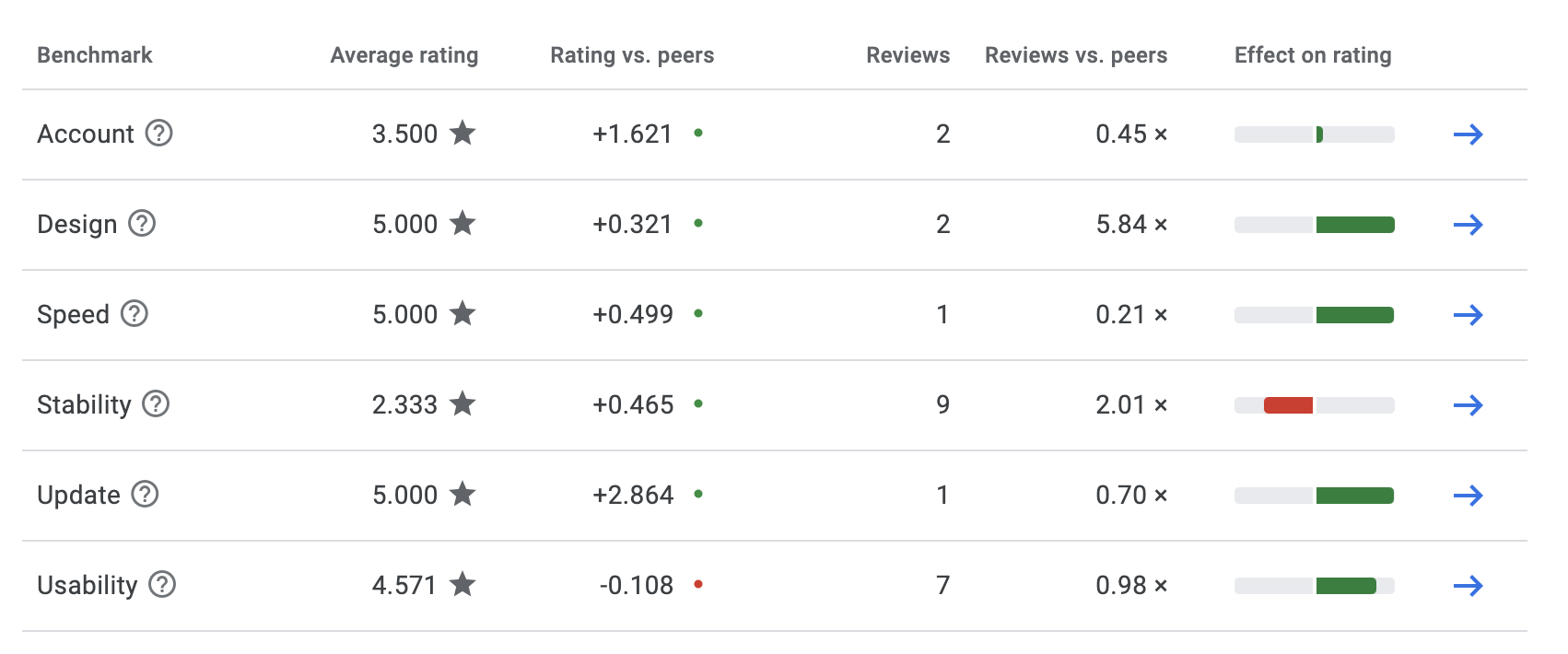Go to Speed details via arrow
This screenshot has width=1568, height=654.
tap(1468, 315)
